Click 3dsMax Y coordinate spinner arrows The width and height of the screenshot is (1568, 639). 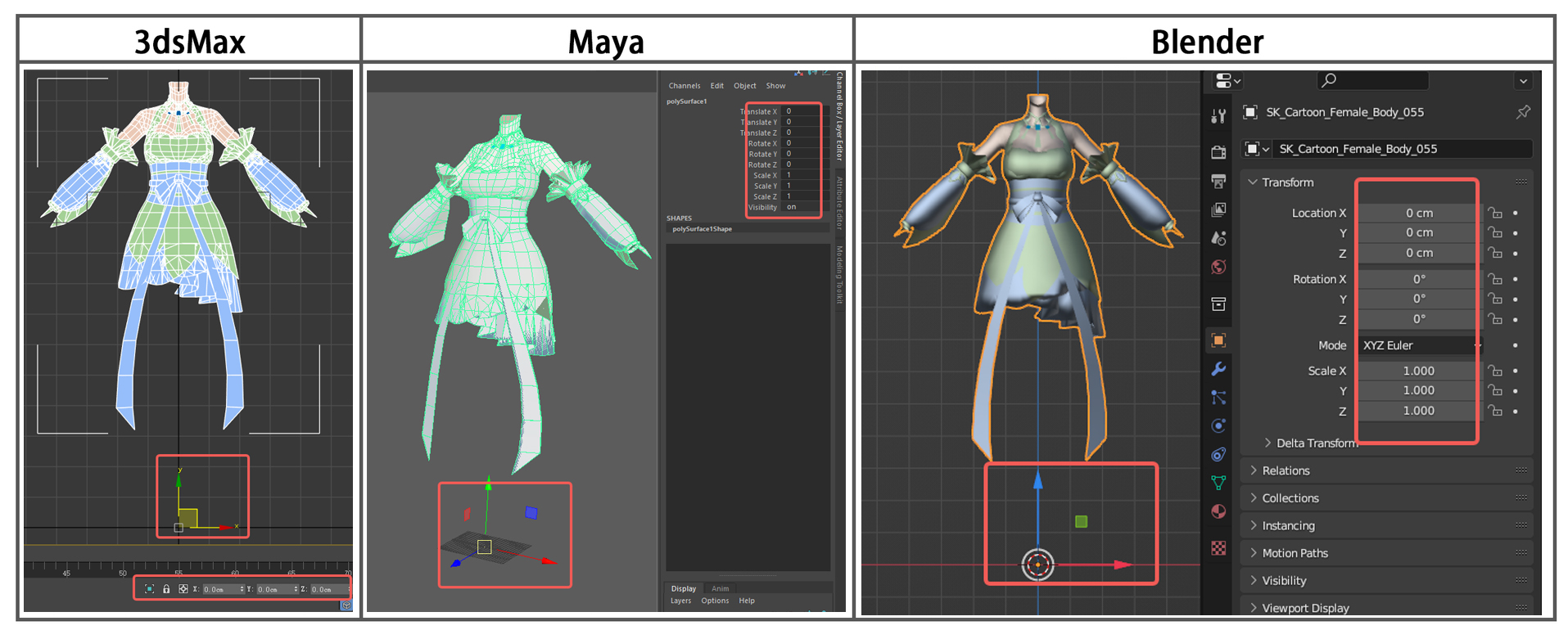tap(296, 589)
